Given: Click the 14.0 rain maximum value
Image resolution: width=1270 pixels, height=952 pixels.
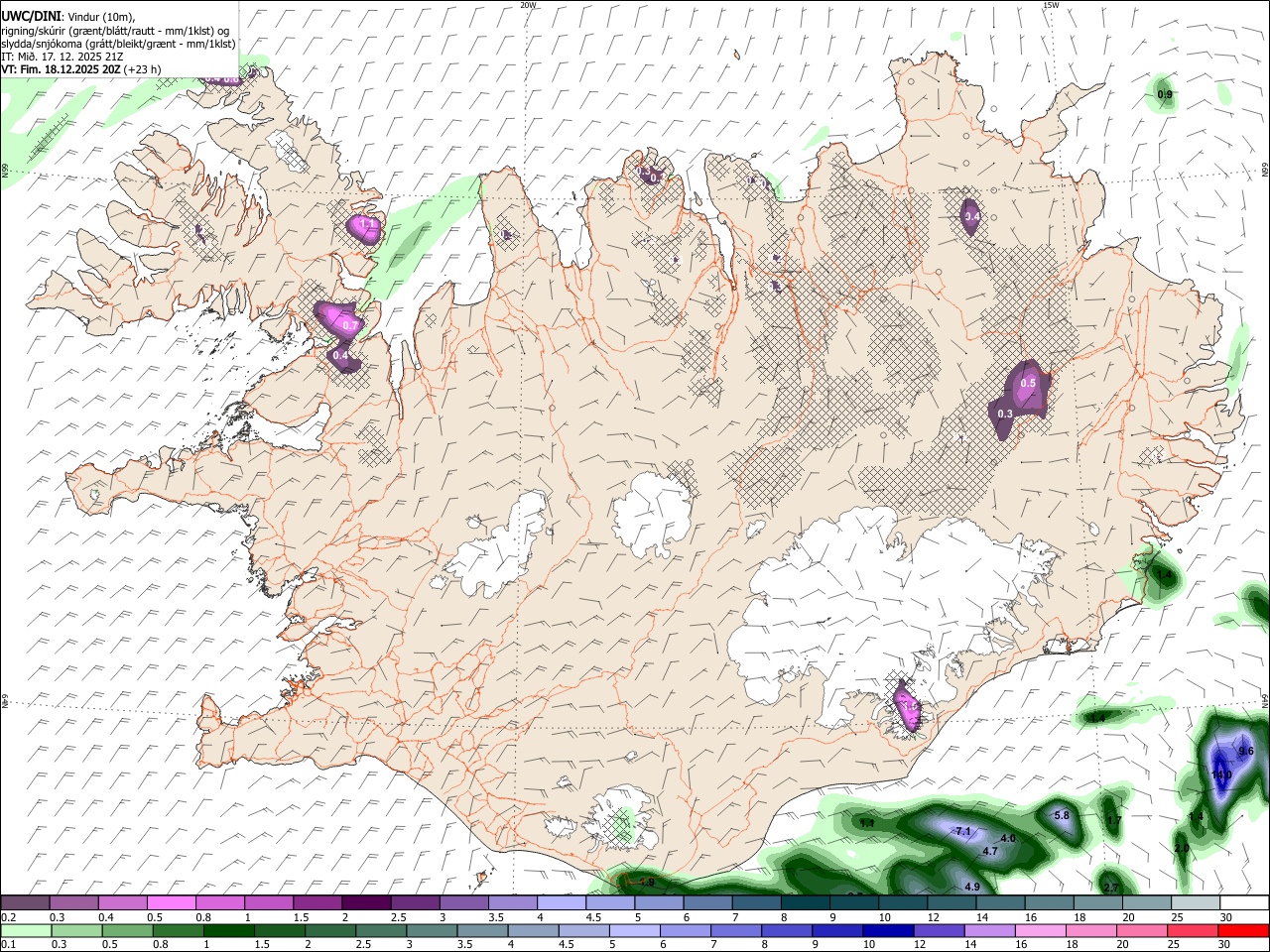Looking at the screenshot, I should click(1221, 774).
